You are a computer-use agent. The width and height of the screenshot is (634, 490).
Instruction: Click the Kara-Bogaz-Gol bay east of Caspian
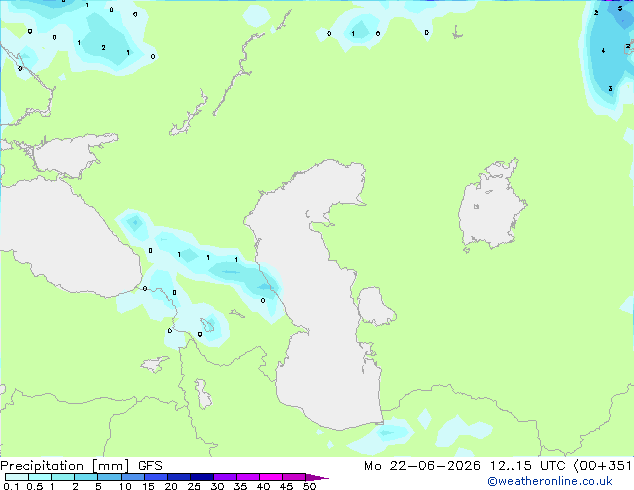(x=375, y=306)
